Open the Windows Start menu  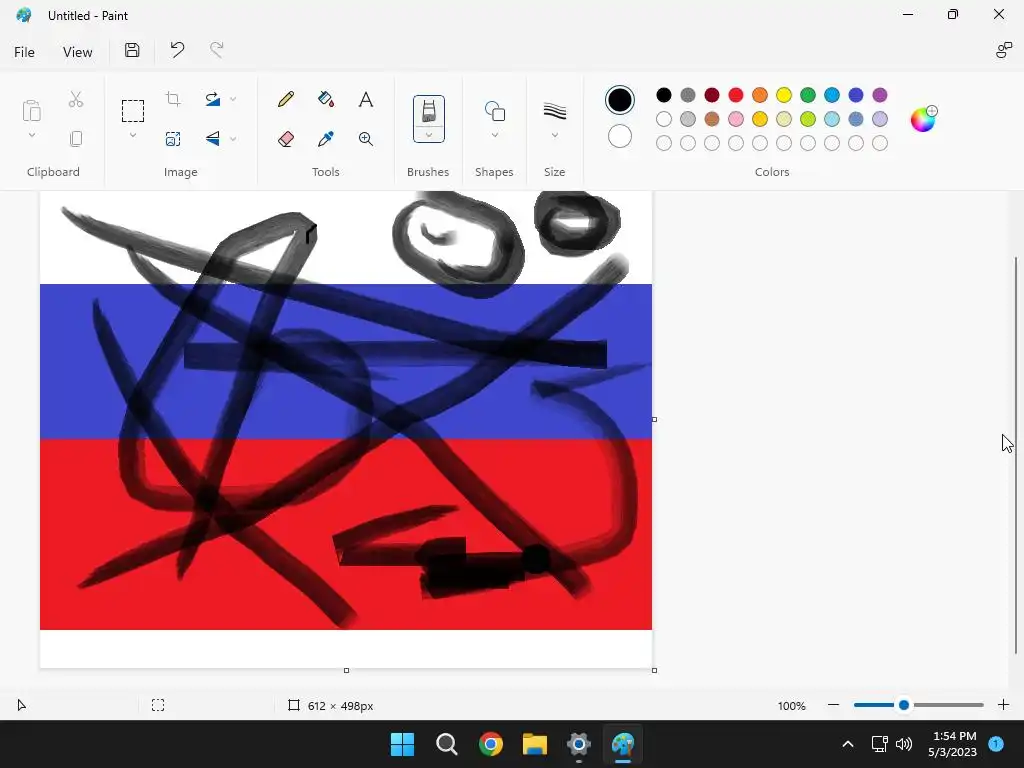pyautogui.click(x=402, y=744)
